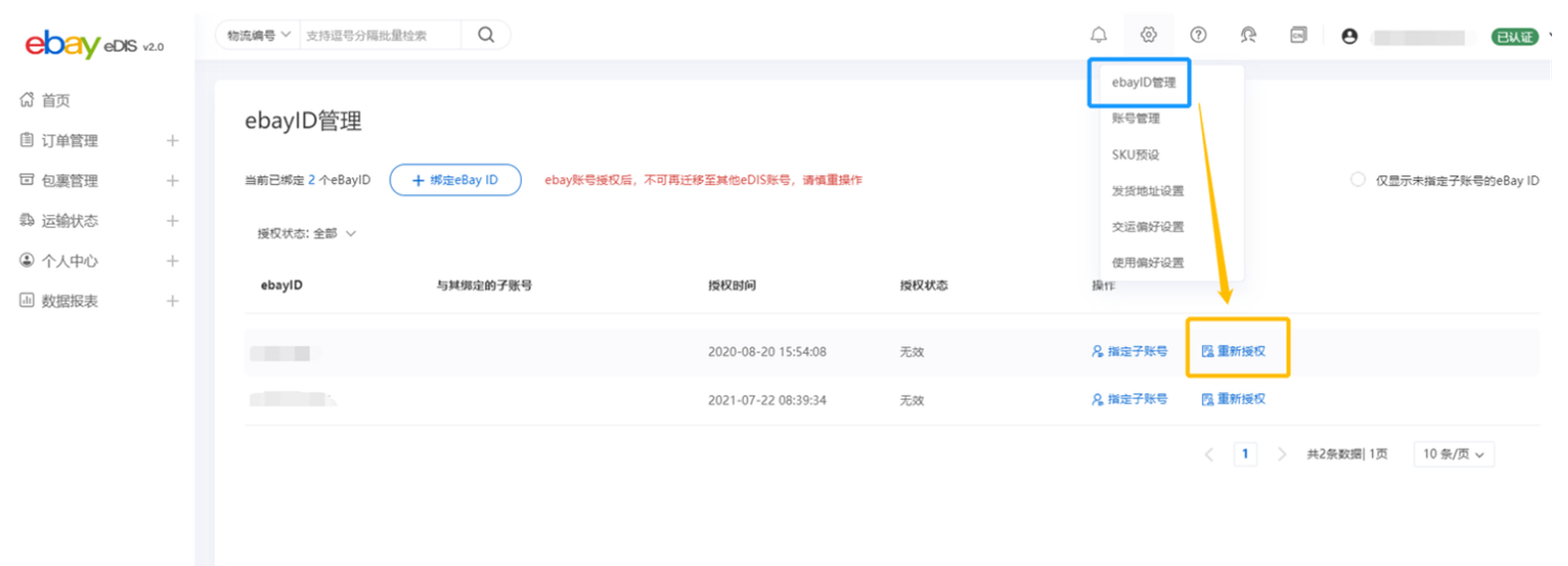Screen dimensions: 1568x566
Task: Click the language switch icon in the header
Action: click(x=1298, y=35)
